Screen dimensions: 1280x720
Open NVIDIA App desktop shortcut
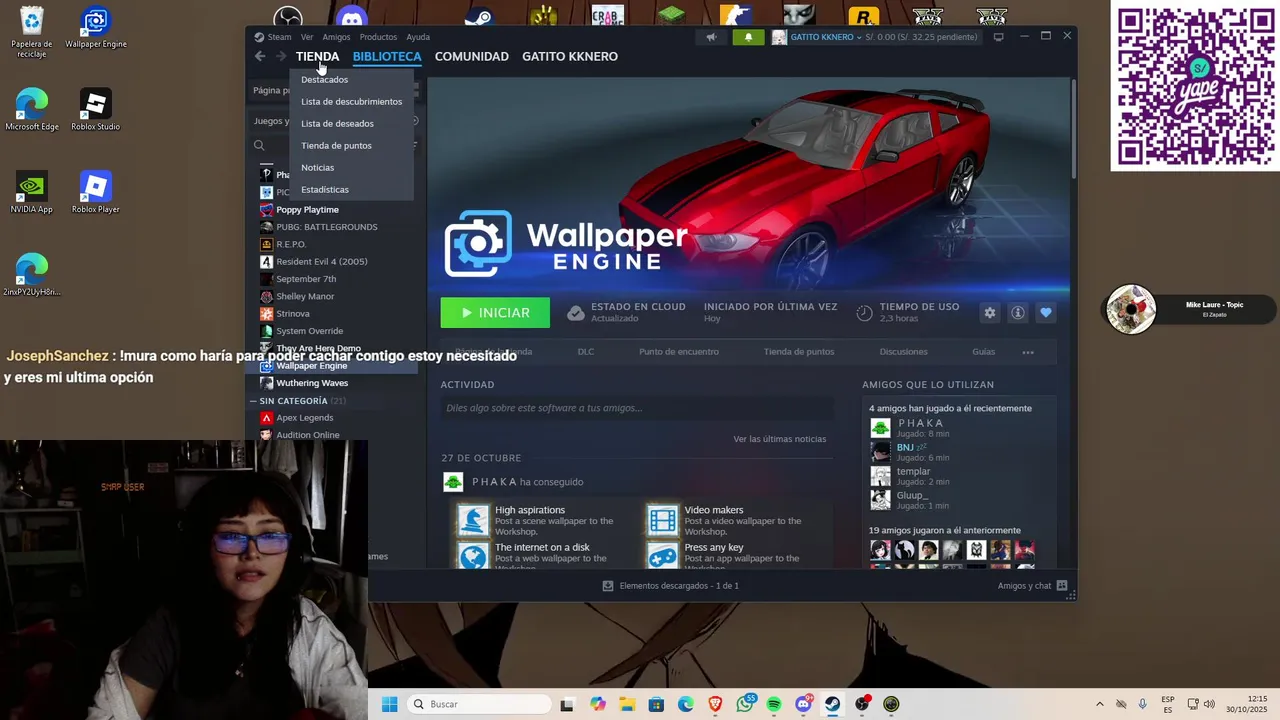tap(32, 193)
